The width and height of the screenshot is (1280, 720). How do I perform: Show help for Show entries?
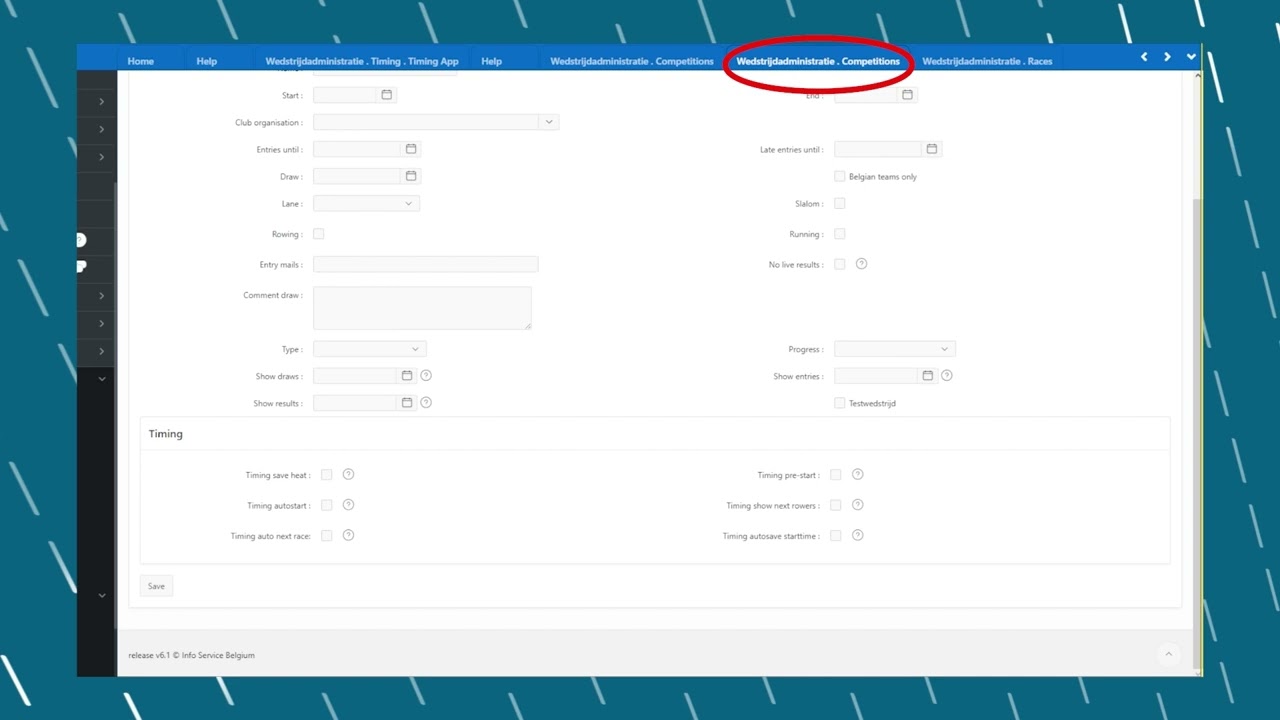(x=947, y=376)
